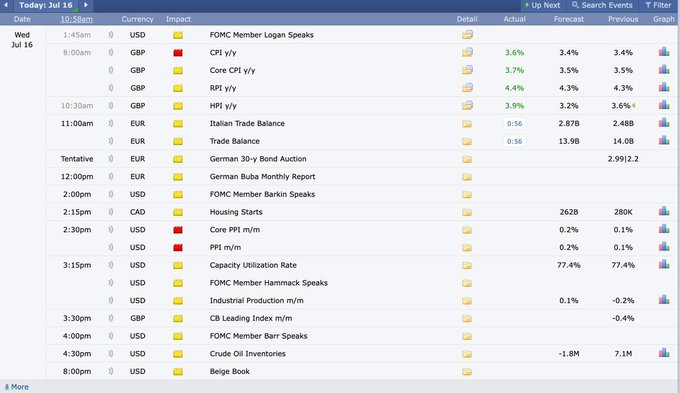
Task: Open detail folder for Core PPI m/m
Action: (x=467, y=230)
